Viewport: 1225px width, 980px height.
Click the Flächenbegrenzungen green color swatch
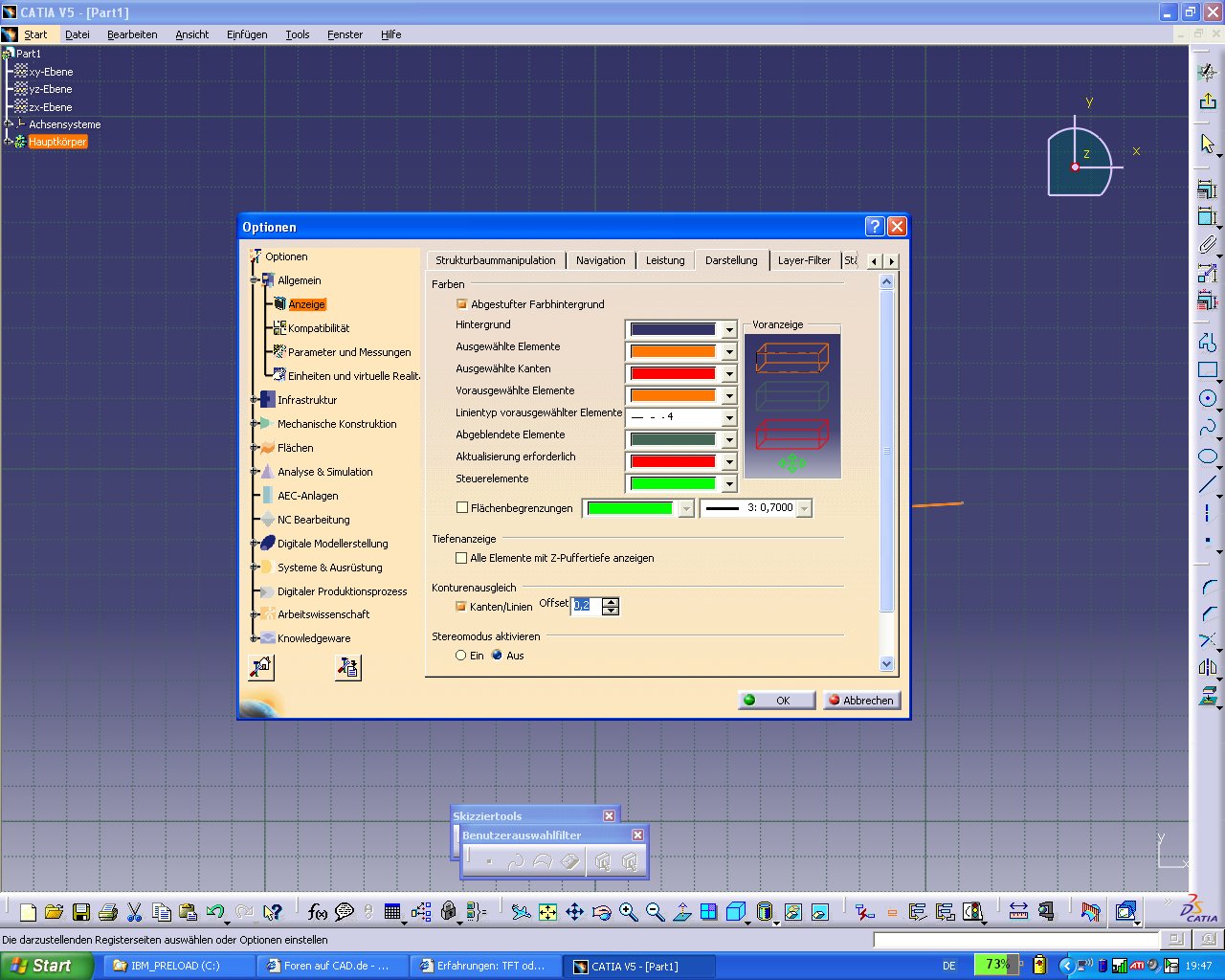click(x=630, y=508)
